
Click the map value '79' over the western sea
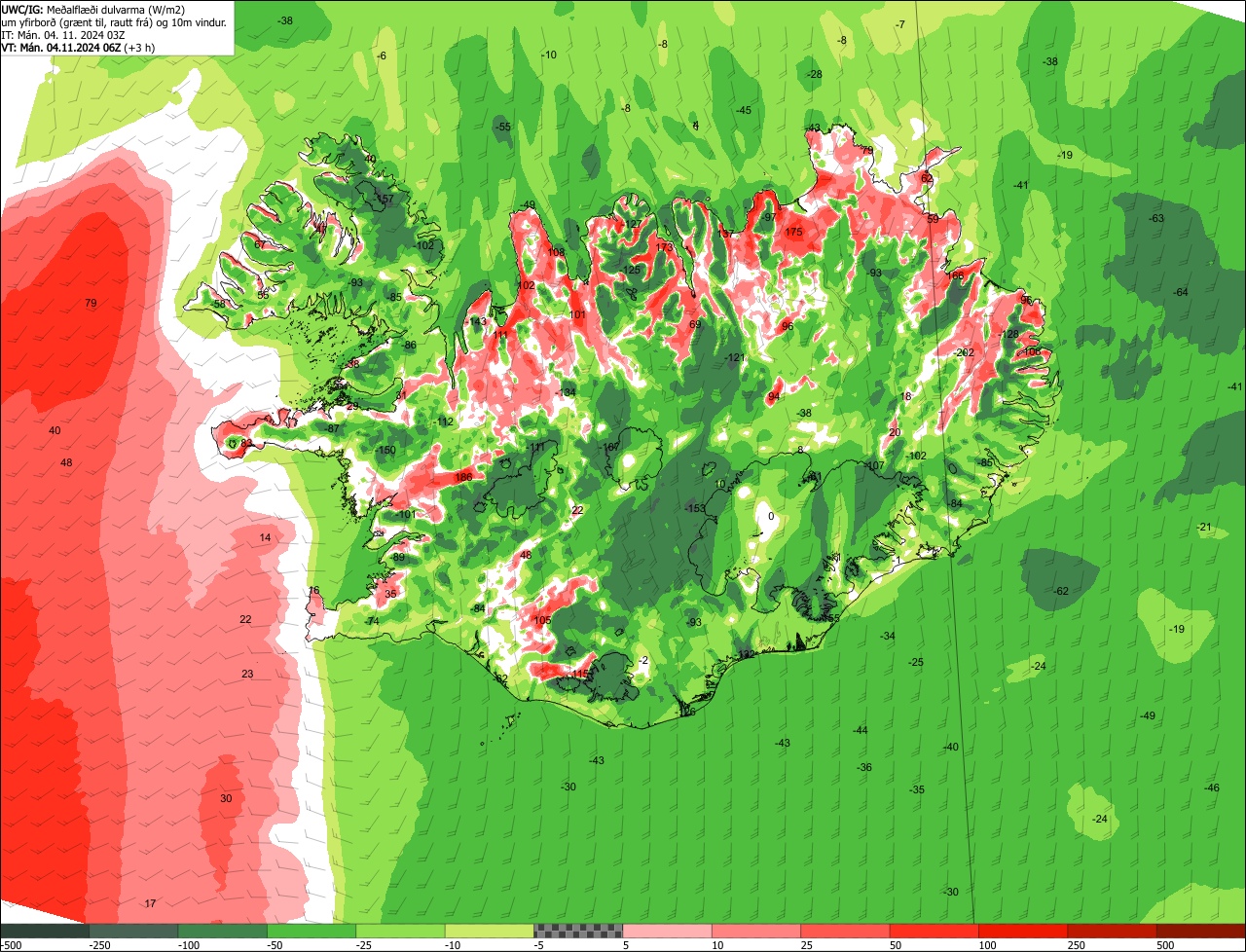(91, 304)
